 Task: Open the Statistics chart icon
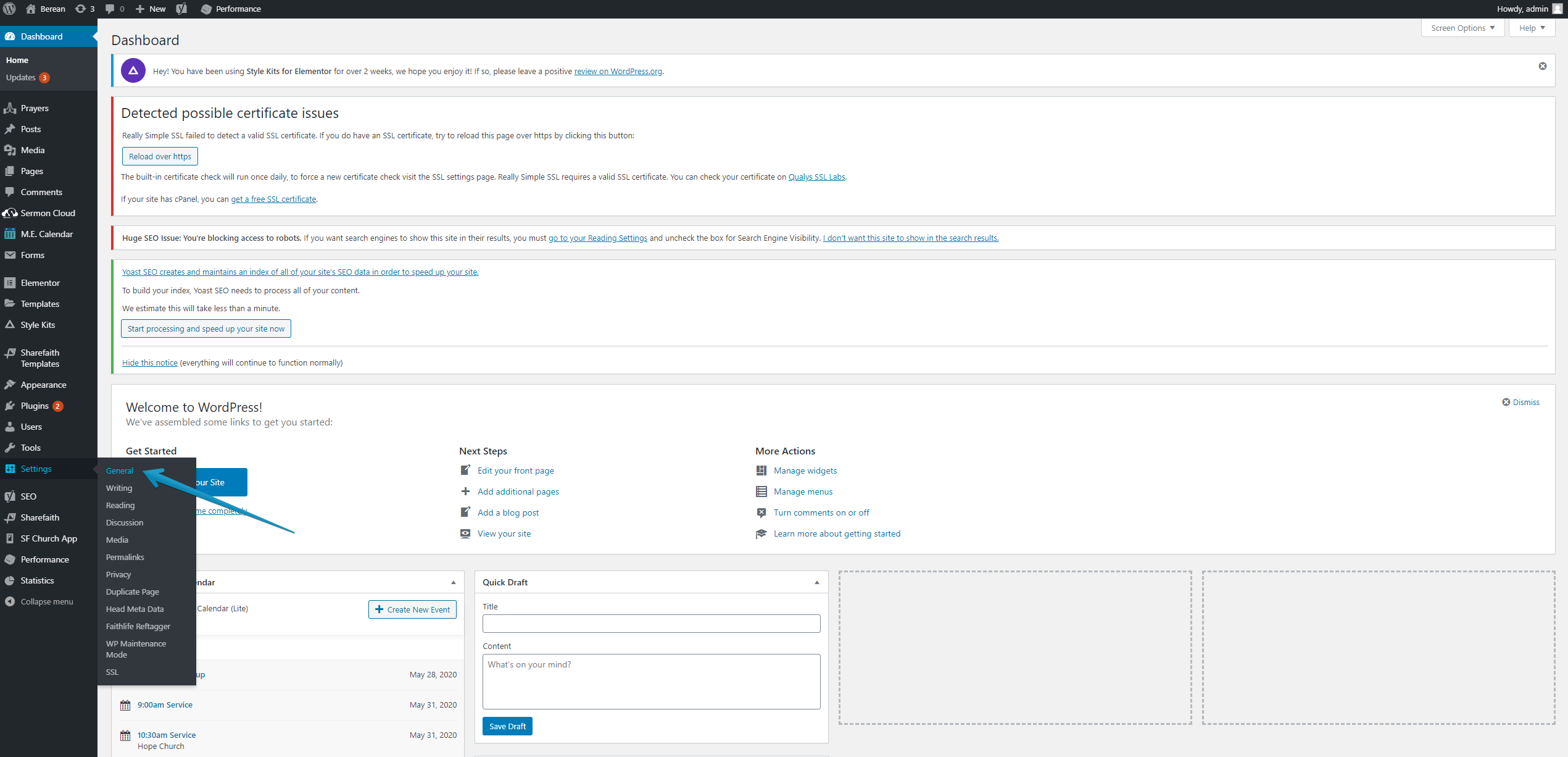click(x=10, y=580)
